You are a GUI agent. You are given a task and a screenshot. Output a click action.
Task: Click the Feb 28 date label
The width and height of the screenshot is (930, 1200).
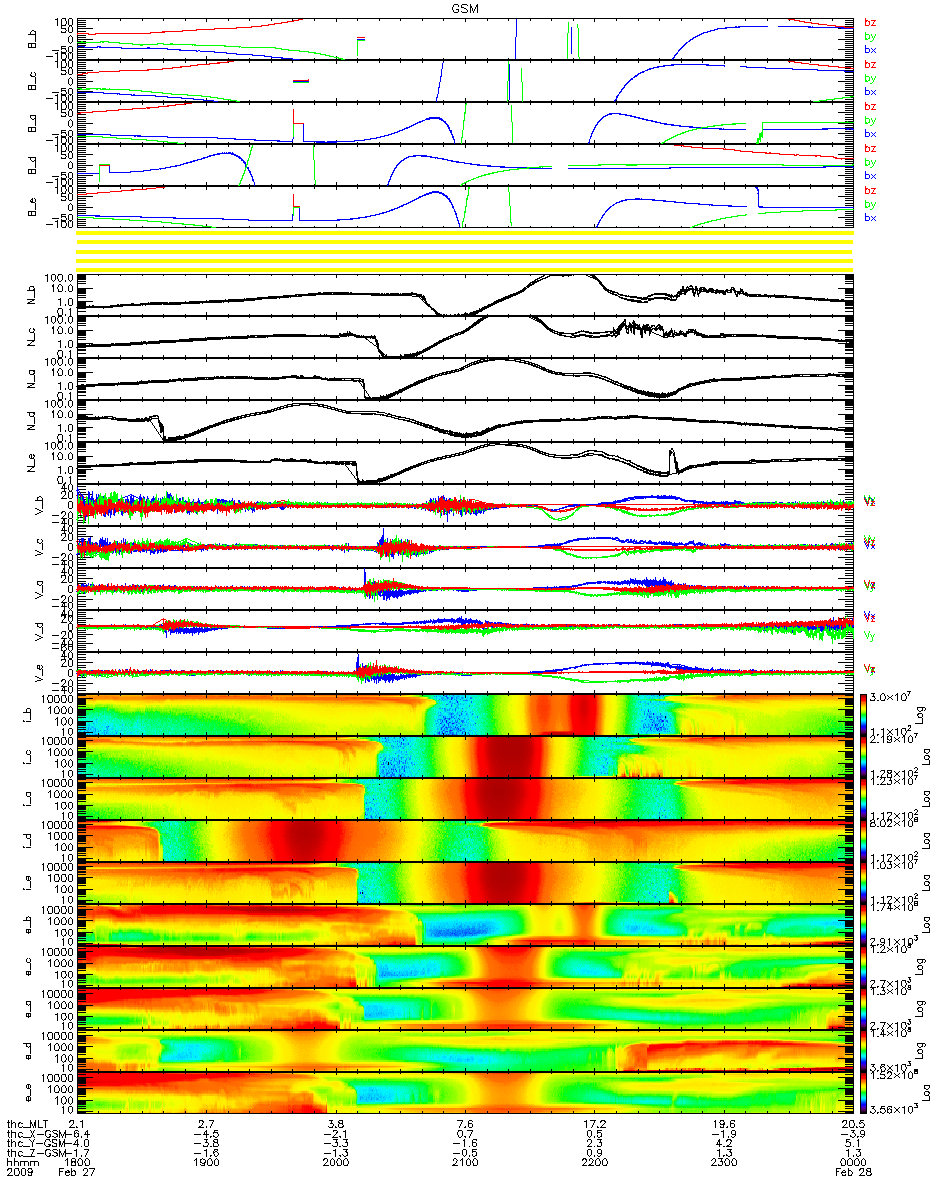click(852, 1174)
